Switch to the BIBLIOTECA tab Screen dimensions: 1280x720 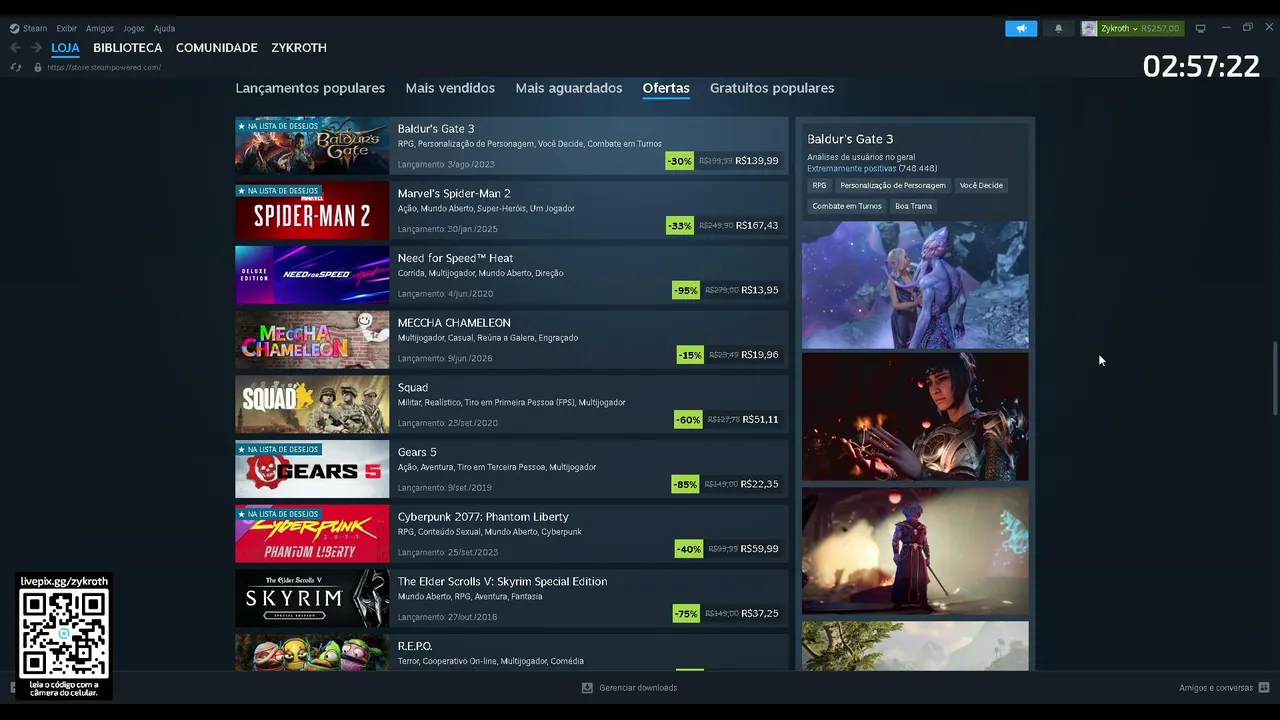coord(127,48)
